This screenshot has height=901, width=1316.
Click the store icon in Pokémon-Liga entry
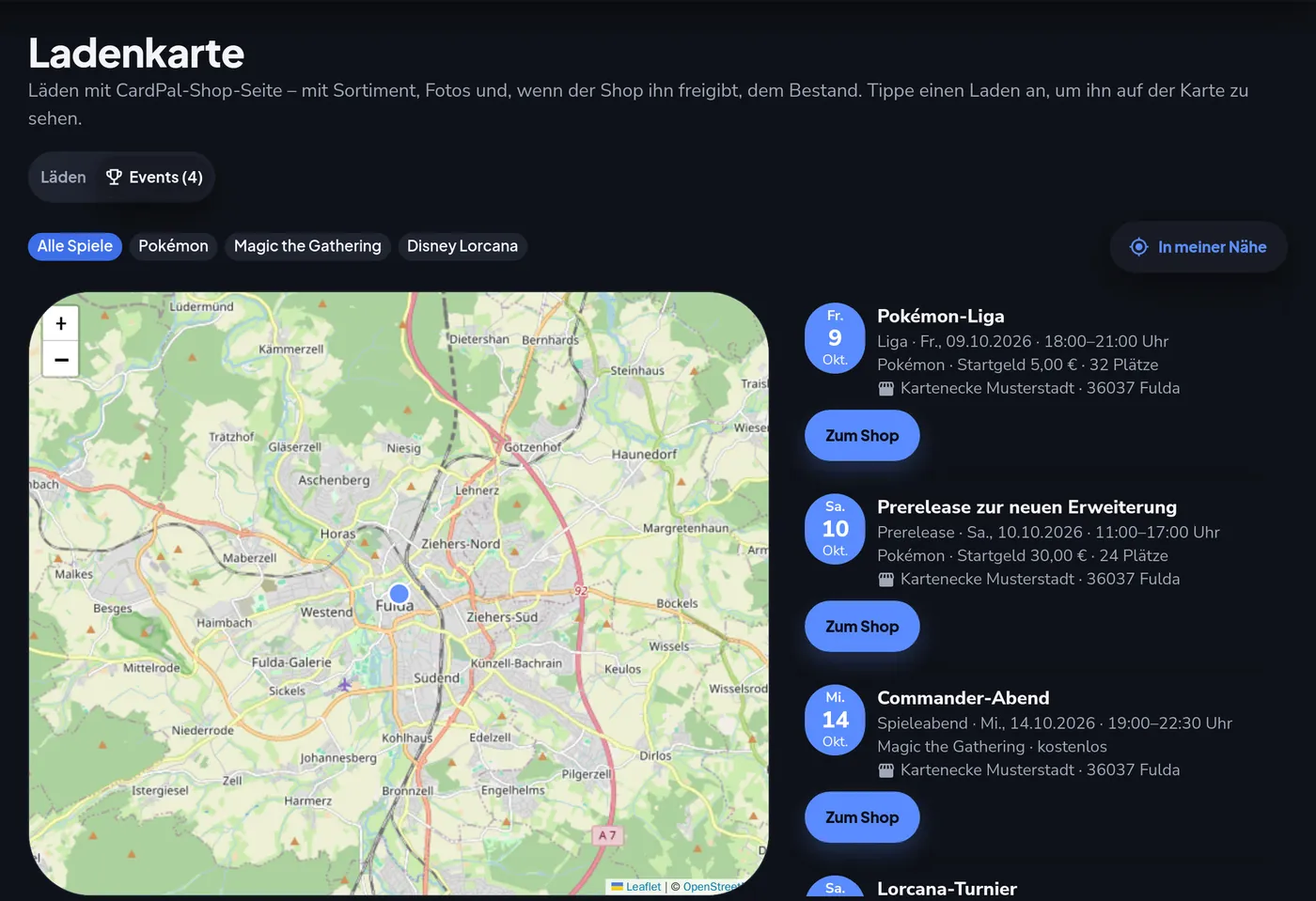click(885, 389)
